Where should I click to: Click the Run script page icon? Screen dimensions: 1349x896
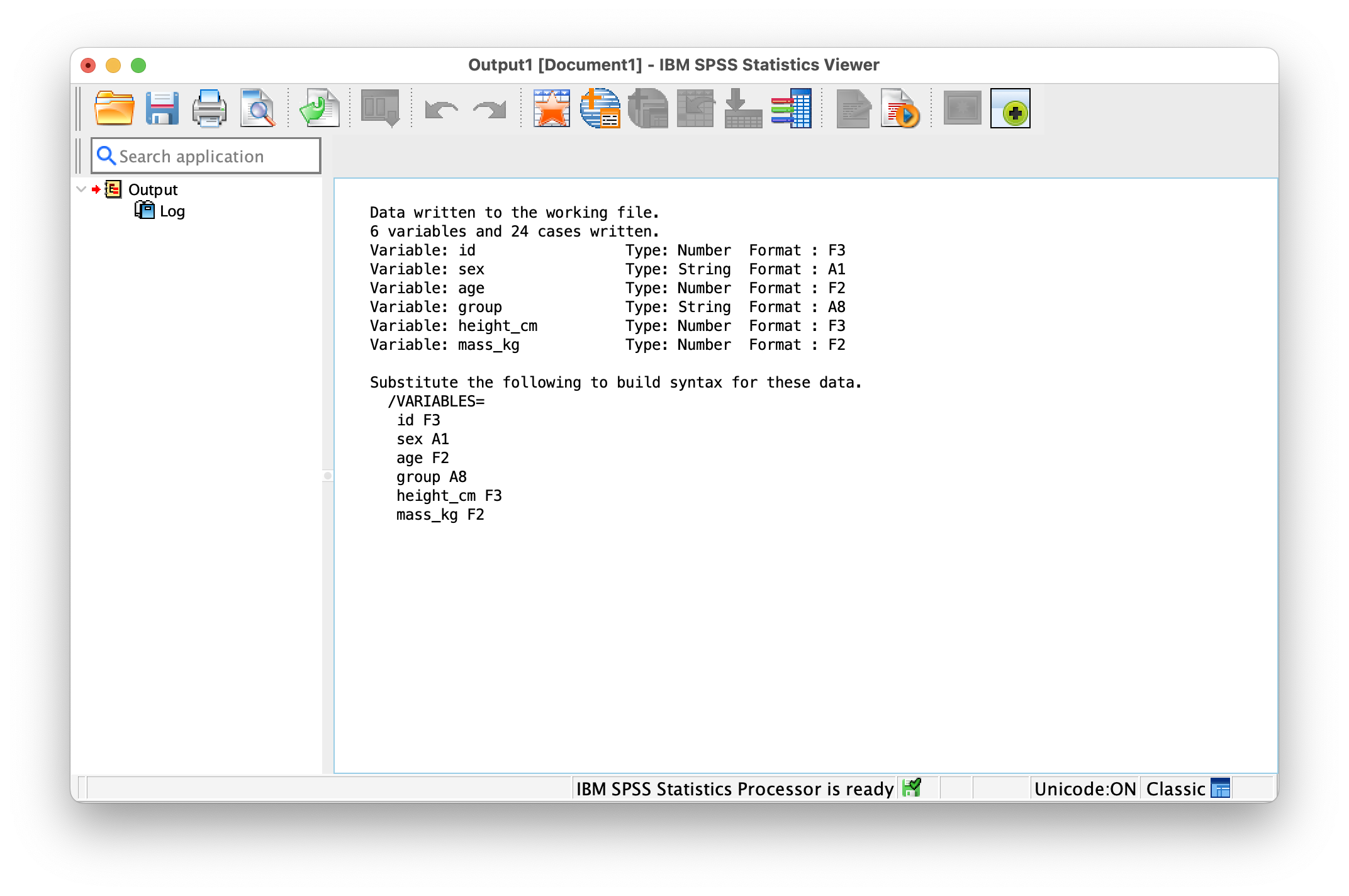tap(900, 108)
